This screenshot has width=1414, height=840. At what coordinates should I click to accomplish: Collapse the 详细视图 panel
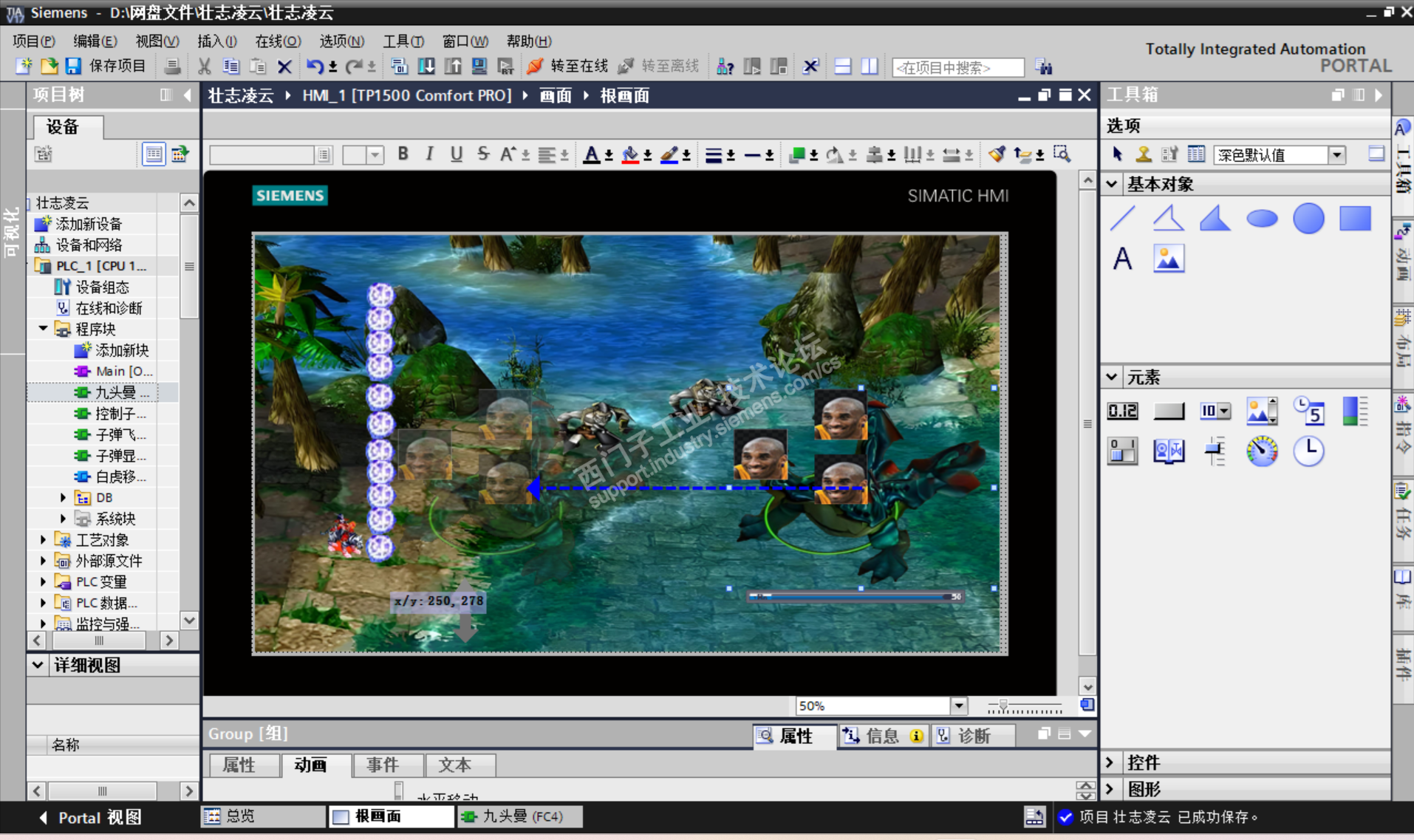pyautogui.click(x=38, y=665)
